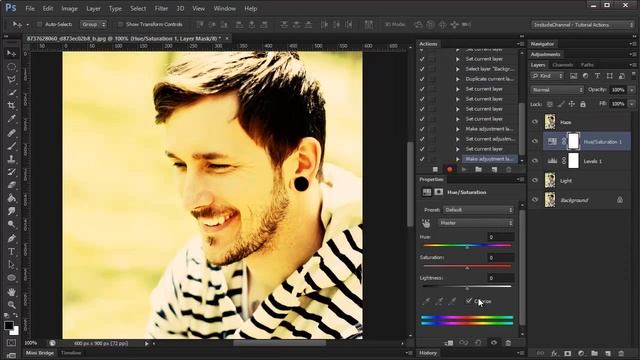Open the Fill value dropdown arrow
This screenshot has width=640, height=360.
[x=631, y=104]
